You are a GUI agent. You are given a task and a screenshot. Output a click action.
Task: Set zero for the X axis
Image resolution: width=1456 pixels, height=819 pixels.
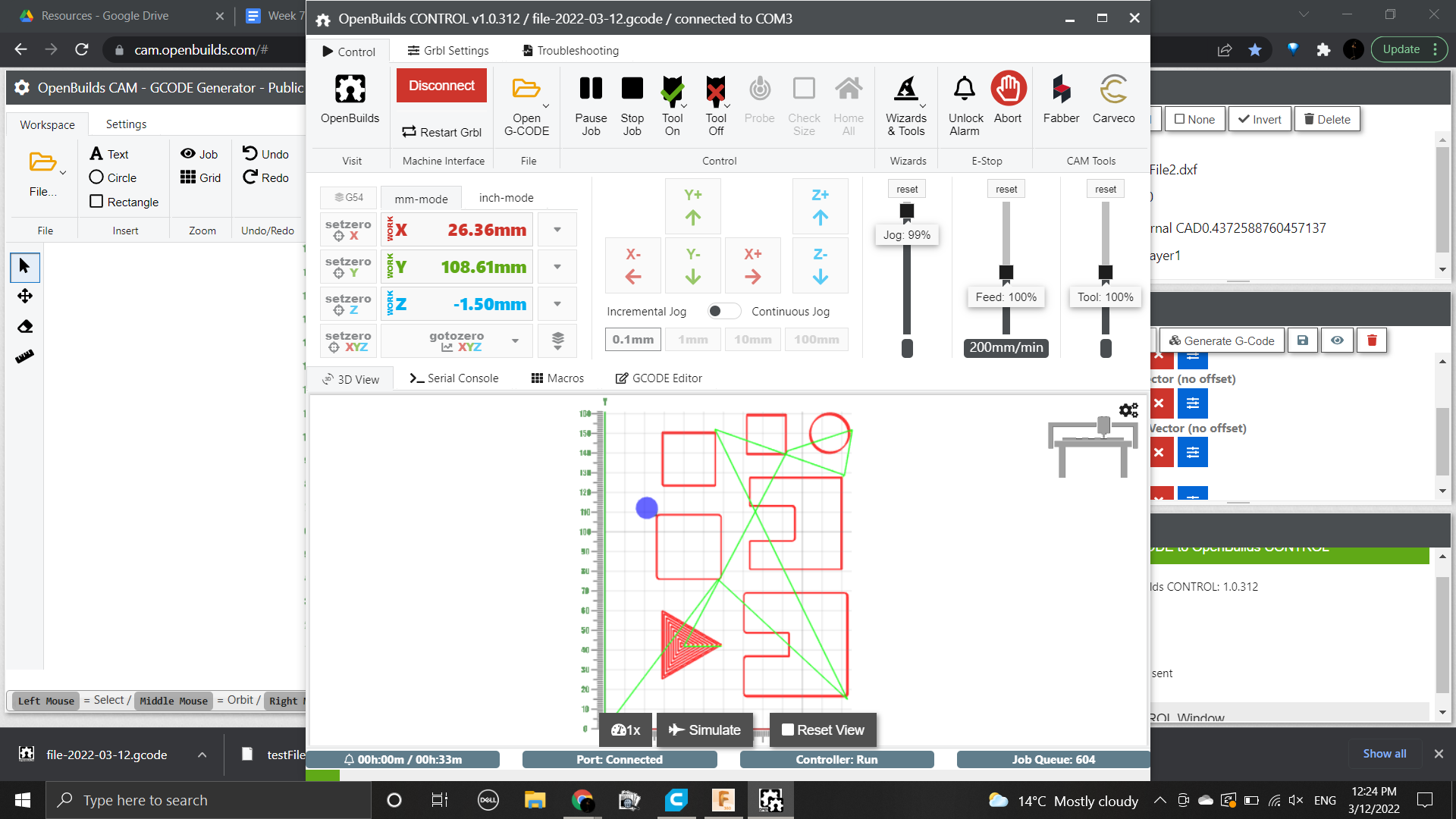[348, 230]
